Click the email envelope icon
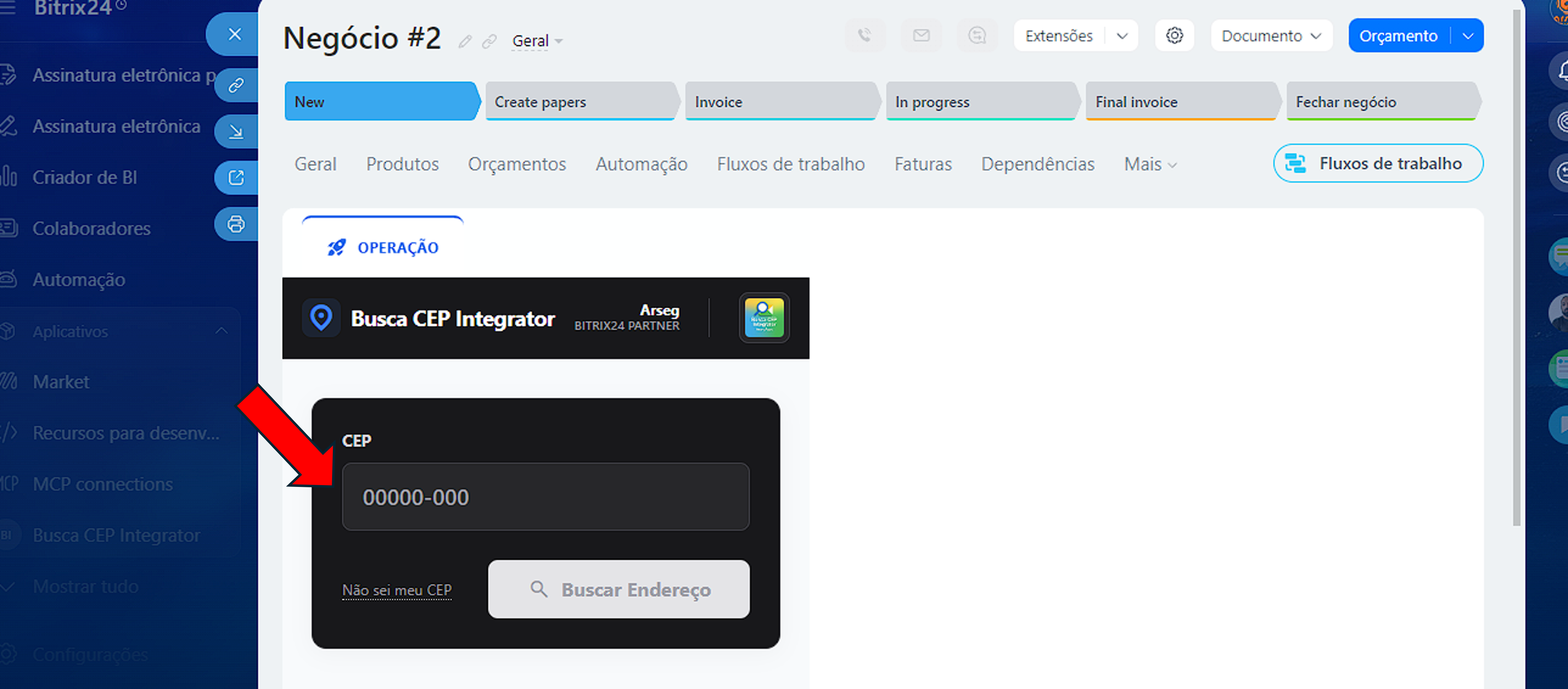The width and height of the screenshot is (1568, 689). (x=921, y=35)
